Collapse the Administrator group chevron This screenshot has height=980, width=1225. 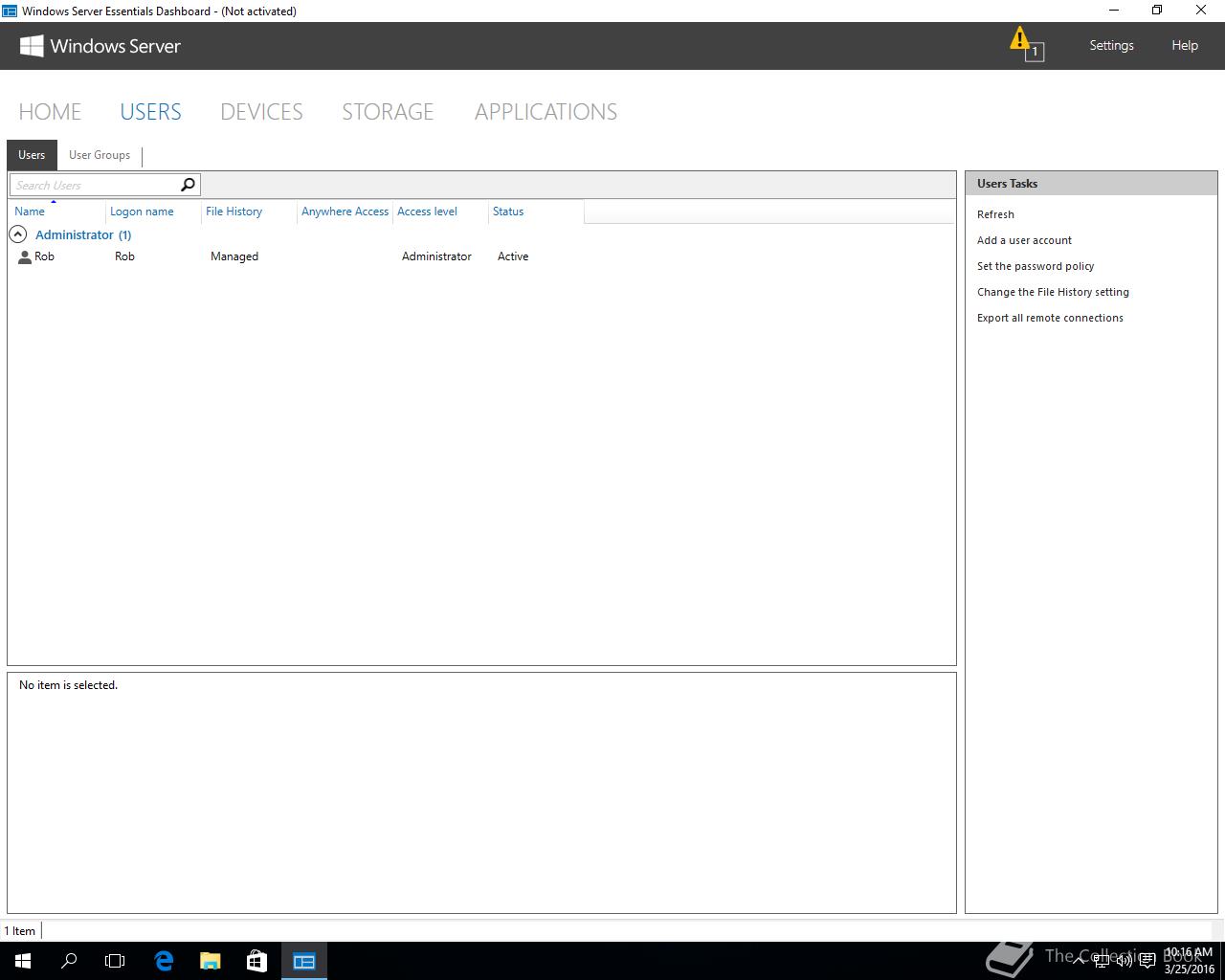[17, 234]
